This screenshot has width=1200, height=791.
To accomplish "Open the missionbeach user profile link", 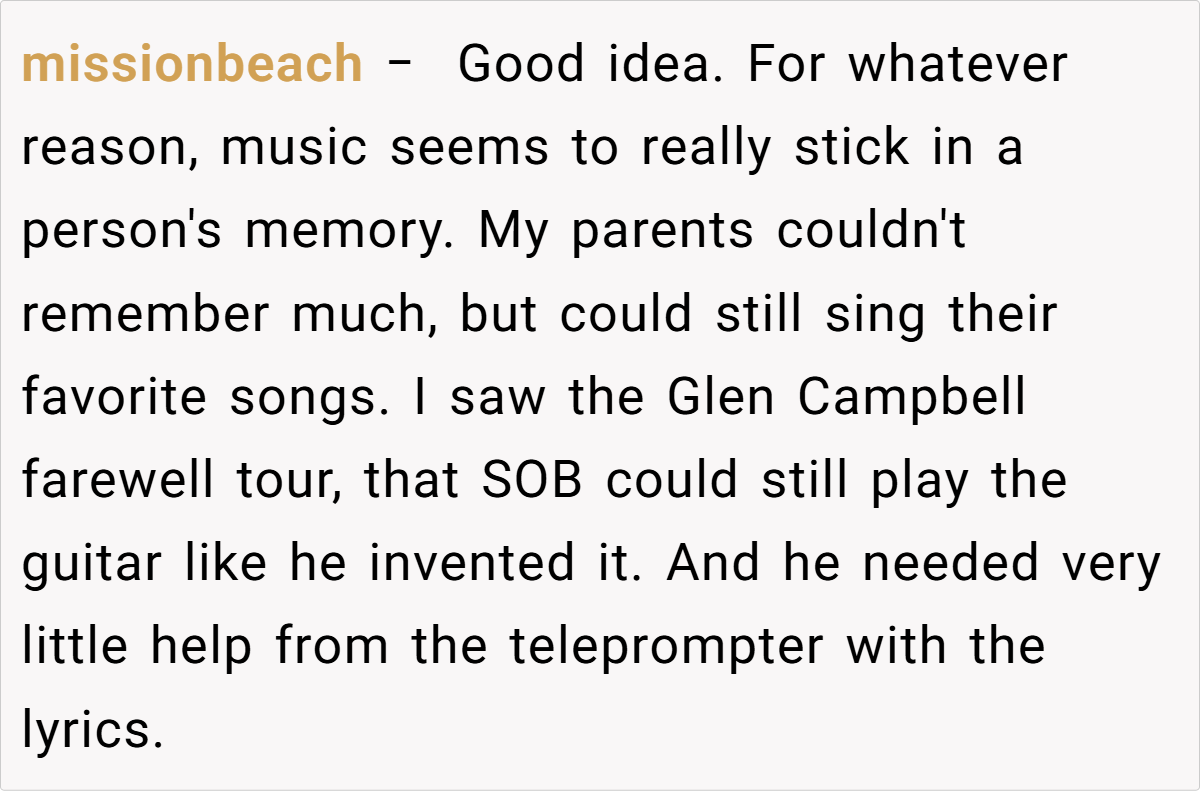I will (x=192, y=66).
